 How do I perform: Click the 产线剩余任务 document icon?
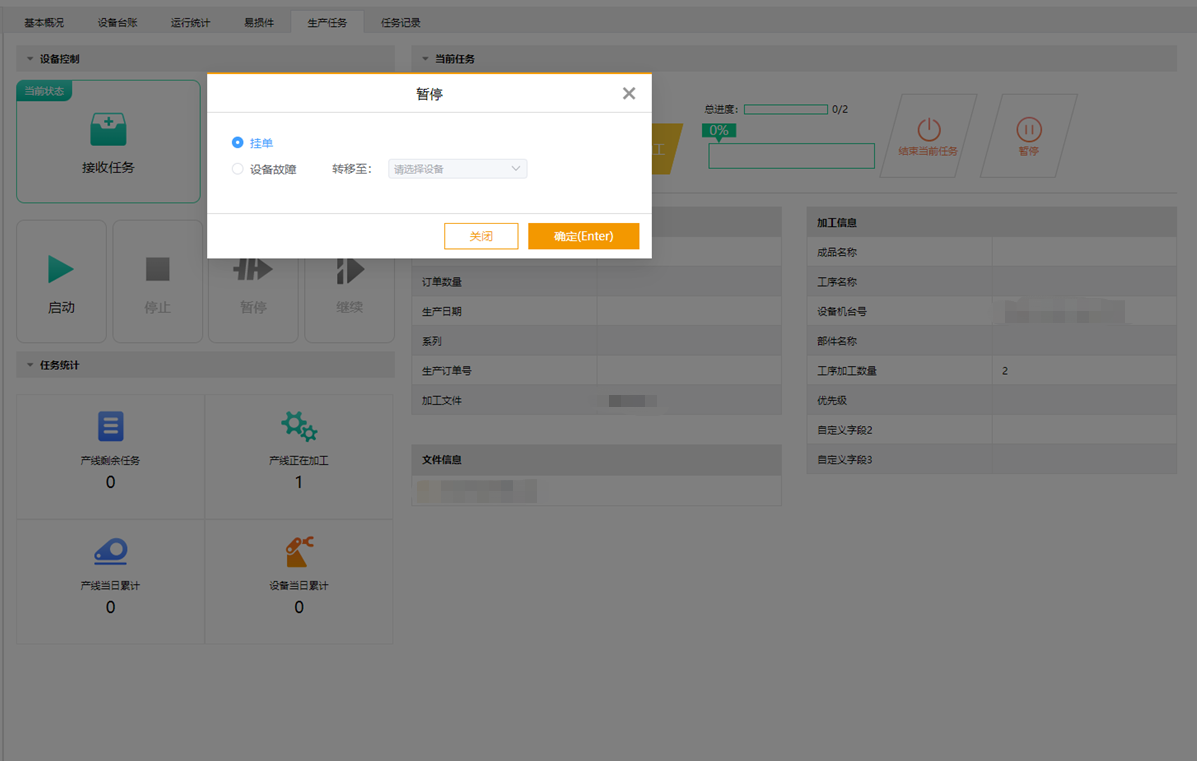(110, 427)
